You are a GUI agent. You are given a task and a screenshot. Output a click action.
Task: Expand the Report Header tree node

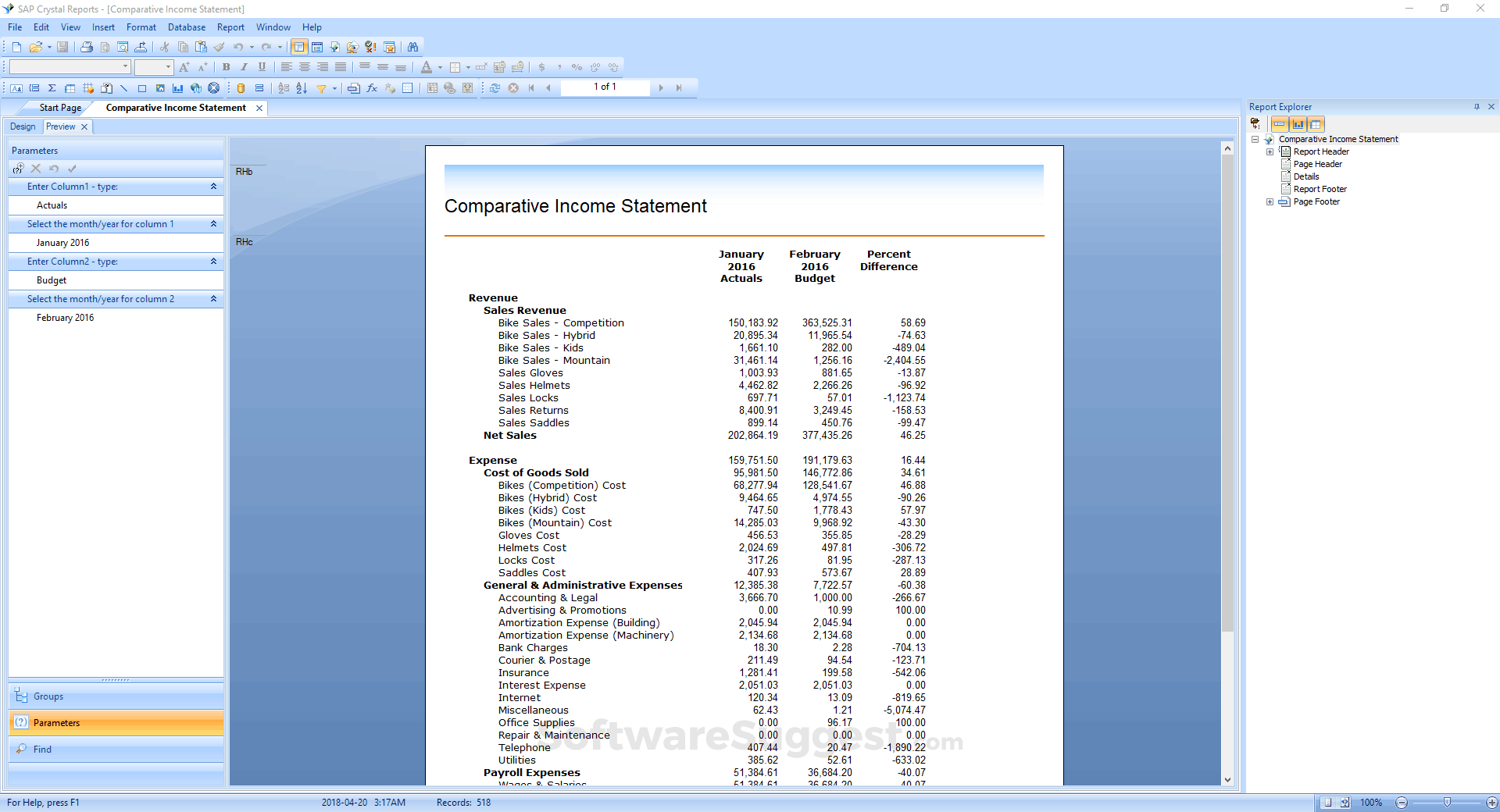(1270, 151)
